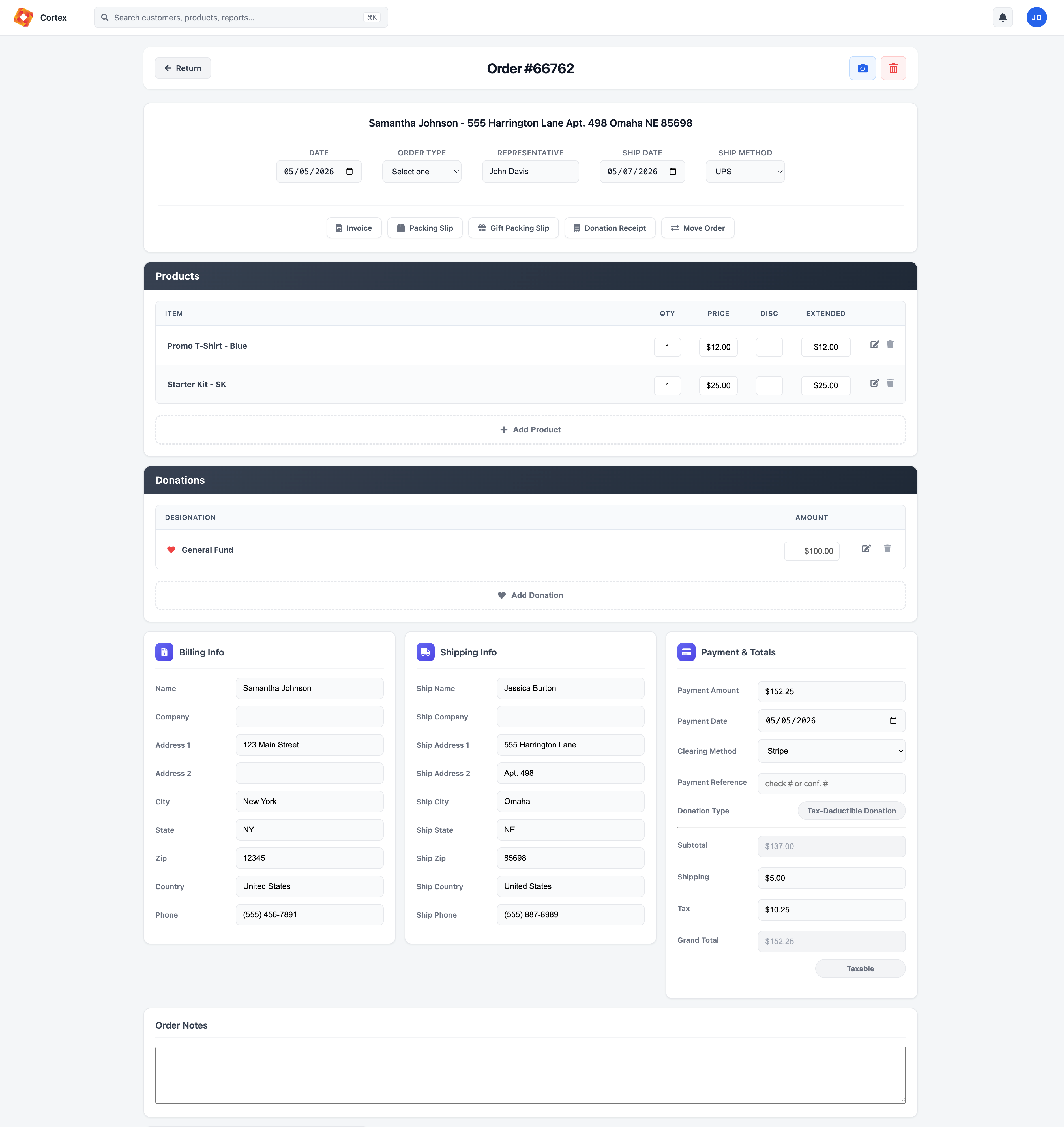This screenshot has width=1064, height=1127.
Task: Open the Date calendar picker icon
Action: [349, 172]
